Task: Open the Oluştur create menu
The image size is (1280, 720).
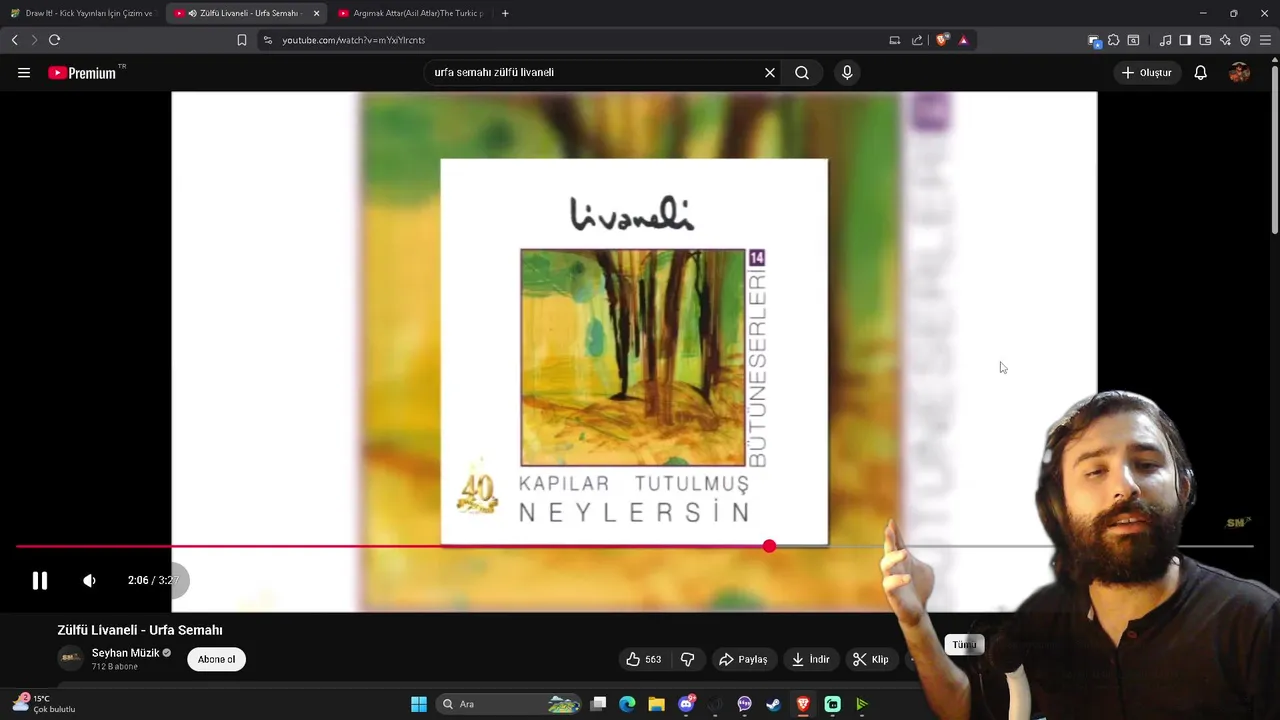Action: click(1146, 73)
